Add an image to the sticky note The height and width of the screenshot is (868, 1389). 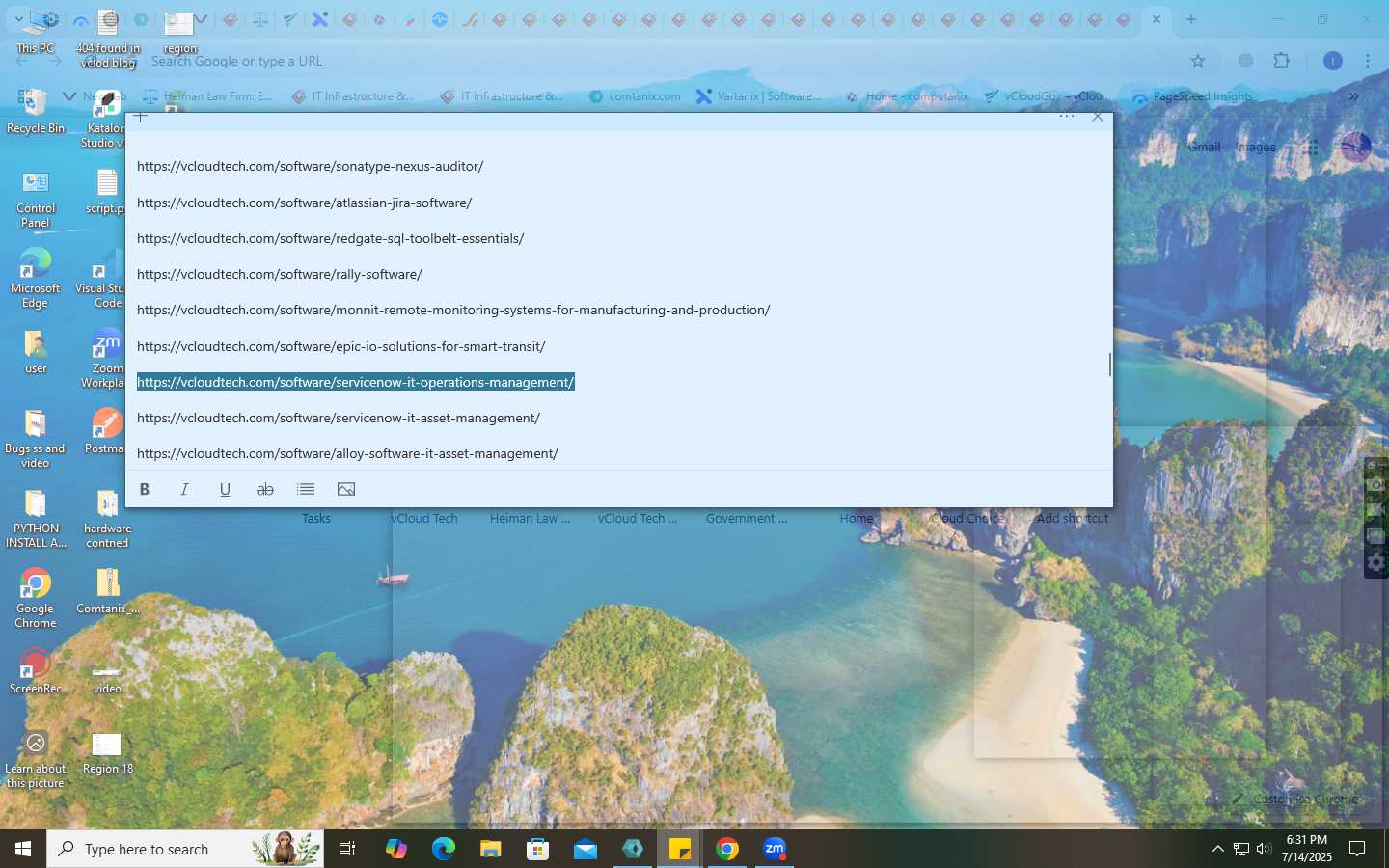tap(346, 489)
